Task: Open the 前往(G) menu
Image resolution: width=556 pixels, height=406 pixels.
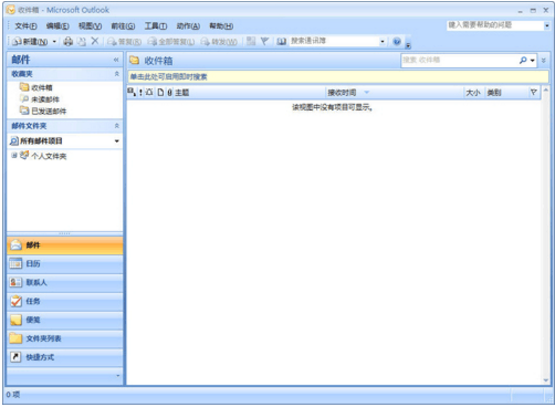Action: (123, 26)
